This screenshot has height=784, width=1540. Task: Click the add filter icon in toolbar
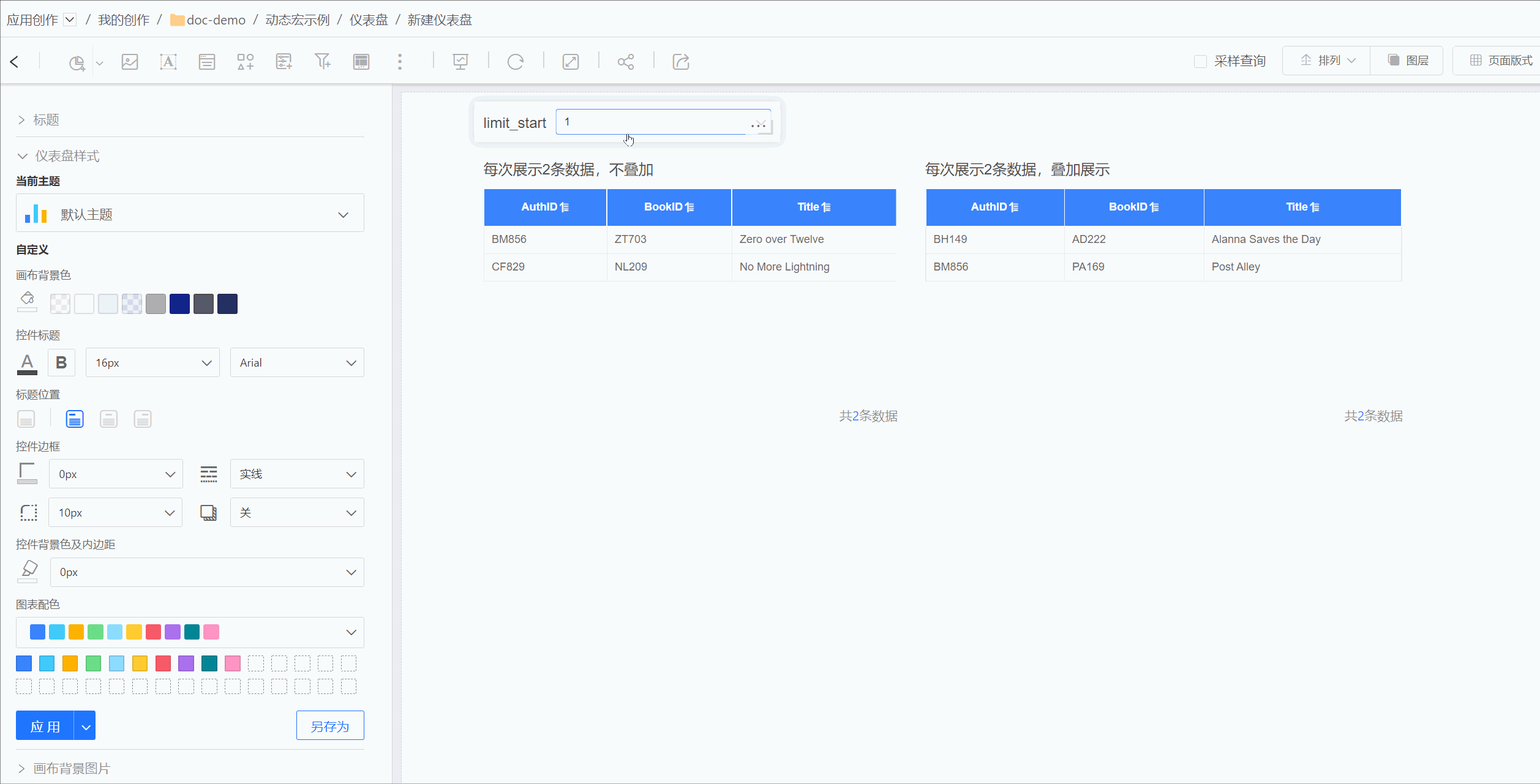(323, 62)
